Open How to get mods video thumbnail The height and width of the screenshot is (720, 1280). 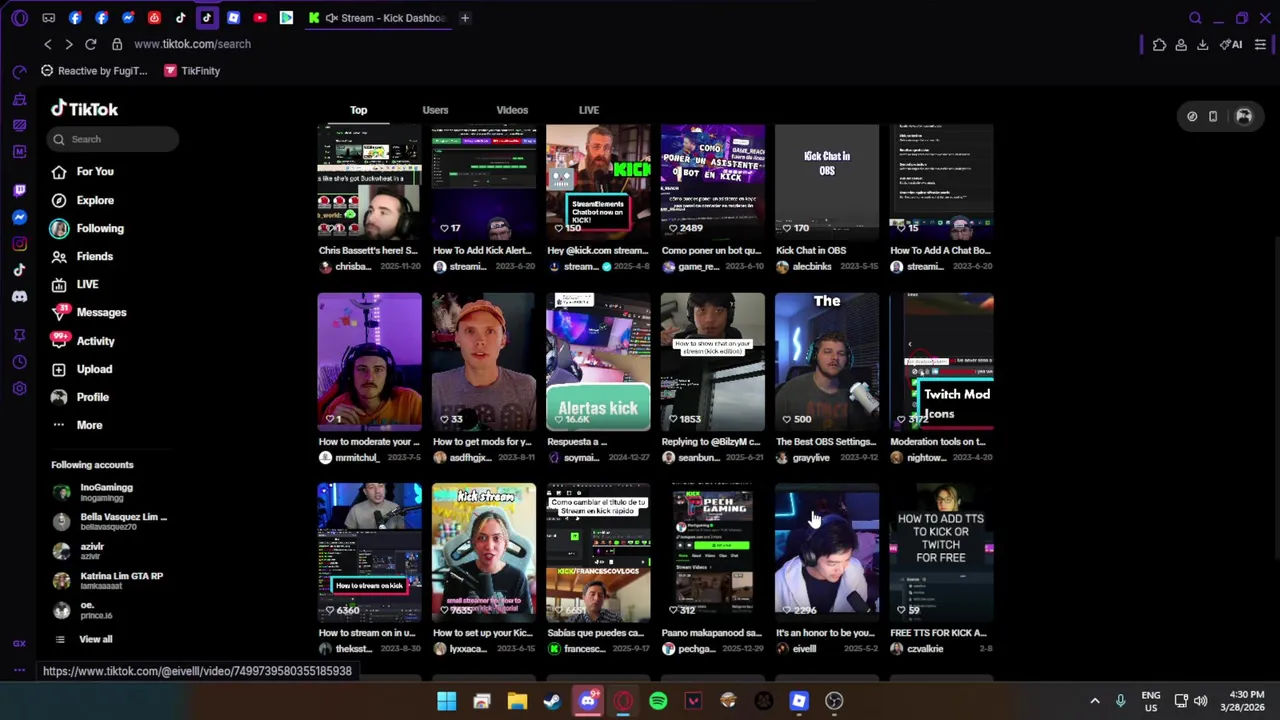click(x=484, y=362)
